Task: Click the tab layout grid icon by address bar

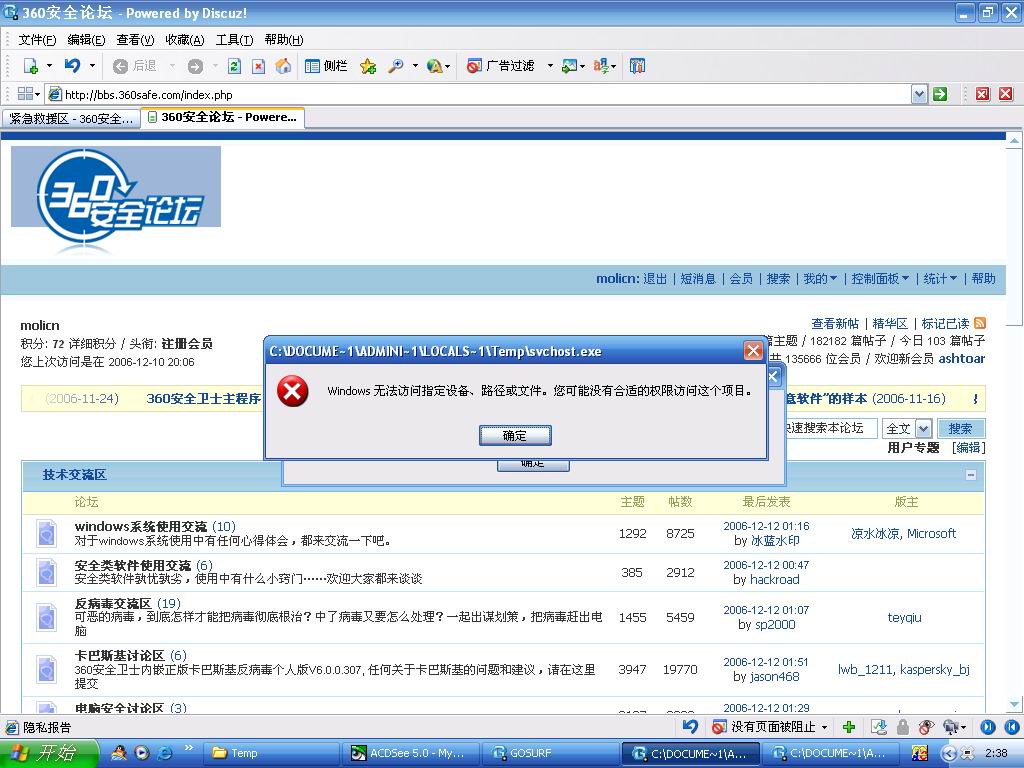Action: [25, 94]
